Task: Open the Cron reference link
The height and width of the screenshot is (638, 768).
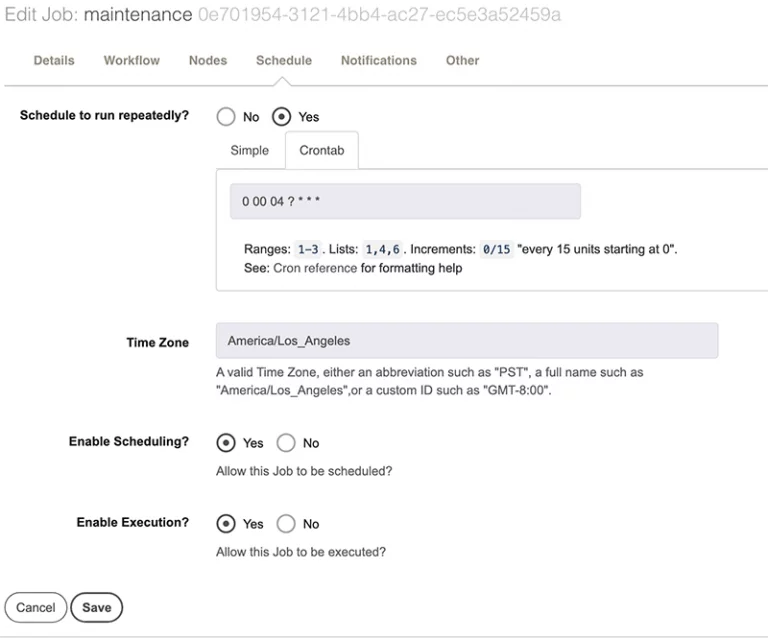Action: point(315,268)
